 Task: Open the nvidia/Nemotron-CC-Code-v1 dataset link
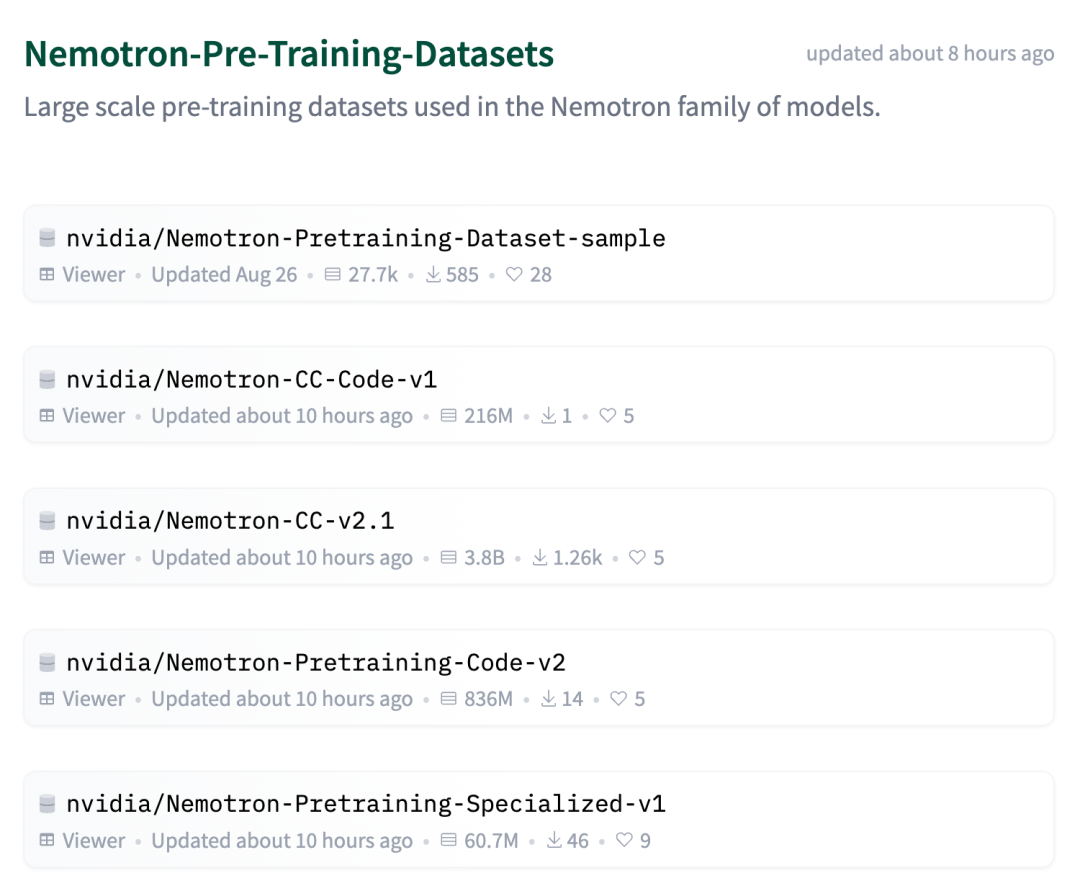coord(251,379)
